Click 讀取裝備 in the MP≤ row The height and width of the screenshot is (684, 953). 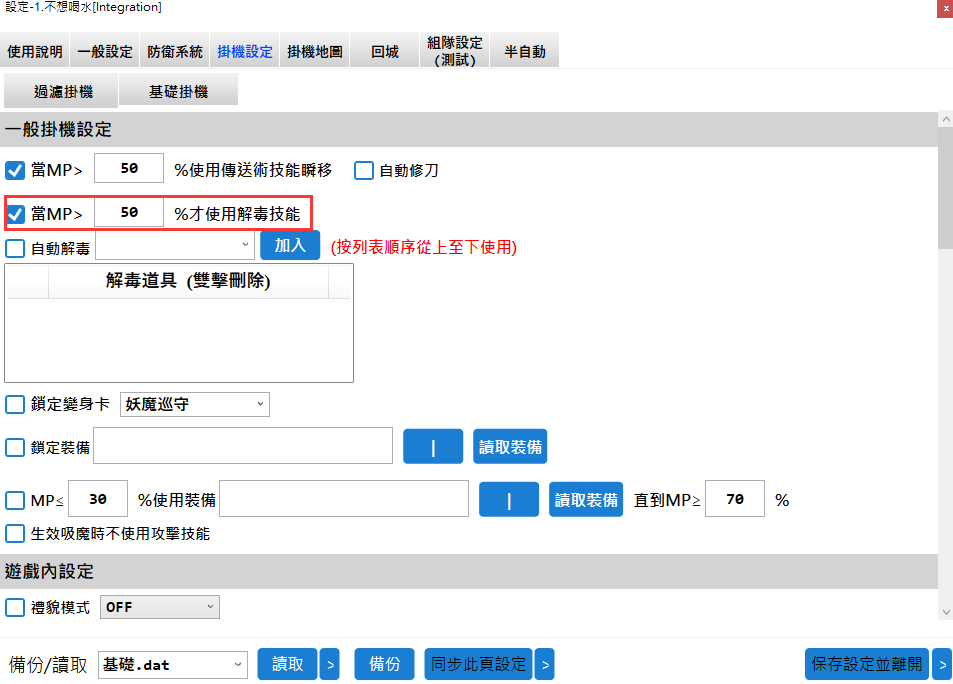point(586,499)
